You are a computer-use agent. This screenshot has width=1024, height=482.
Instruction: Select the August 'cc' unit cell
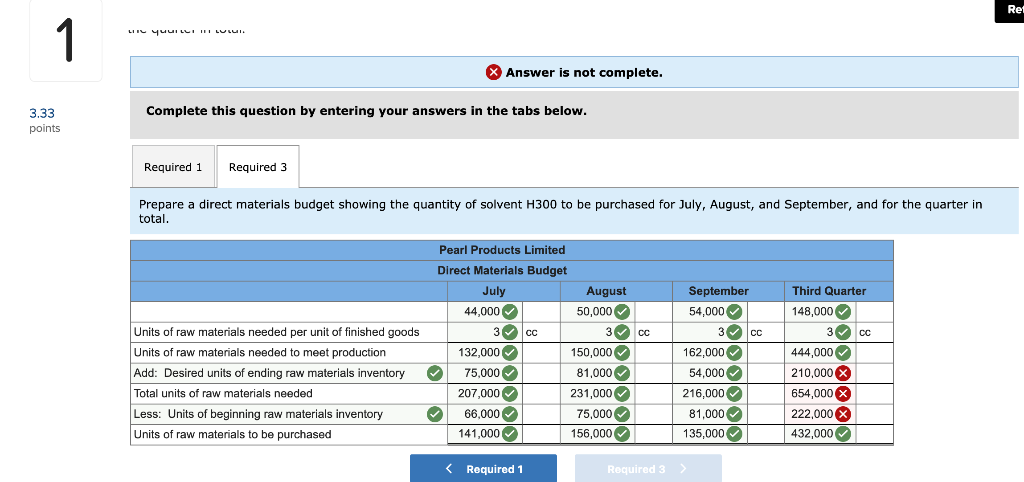pos(653,332)
